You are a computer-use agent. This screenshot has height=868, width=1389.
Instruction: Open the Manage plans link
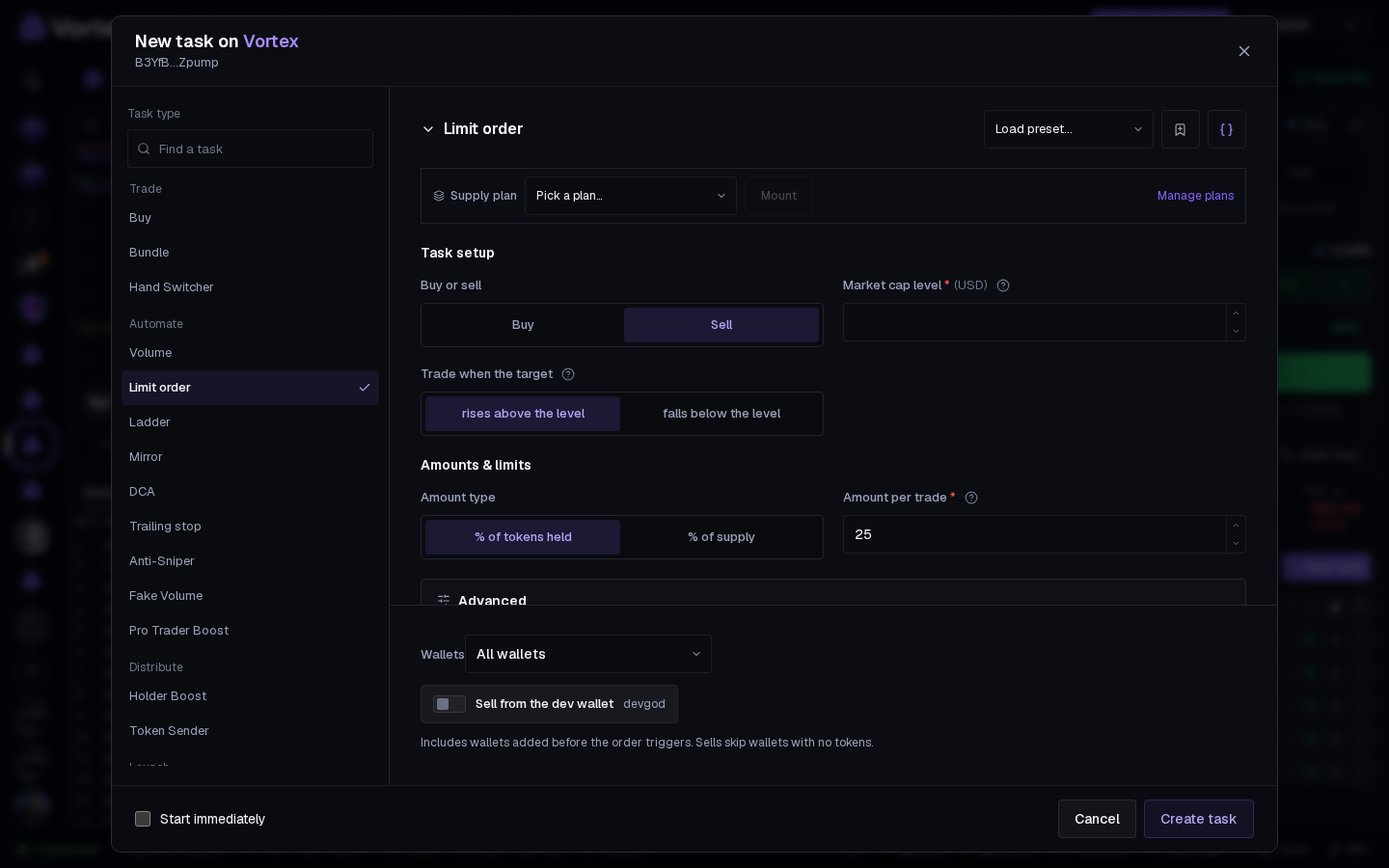click(x=1195, y=196)
